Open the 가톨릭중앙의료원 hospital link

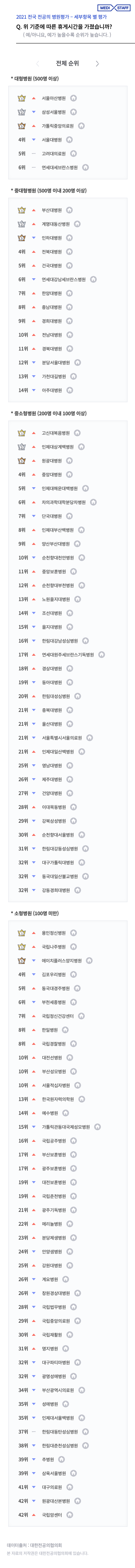coord(57,126)
